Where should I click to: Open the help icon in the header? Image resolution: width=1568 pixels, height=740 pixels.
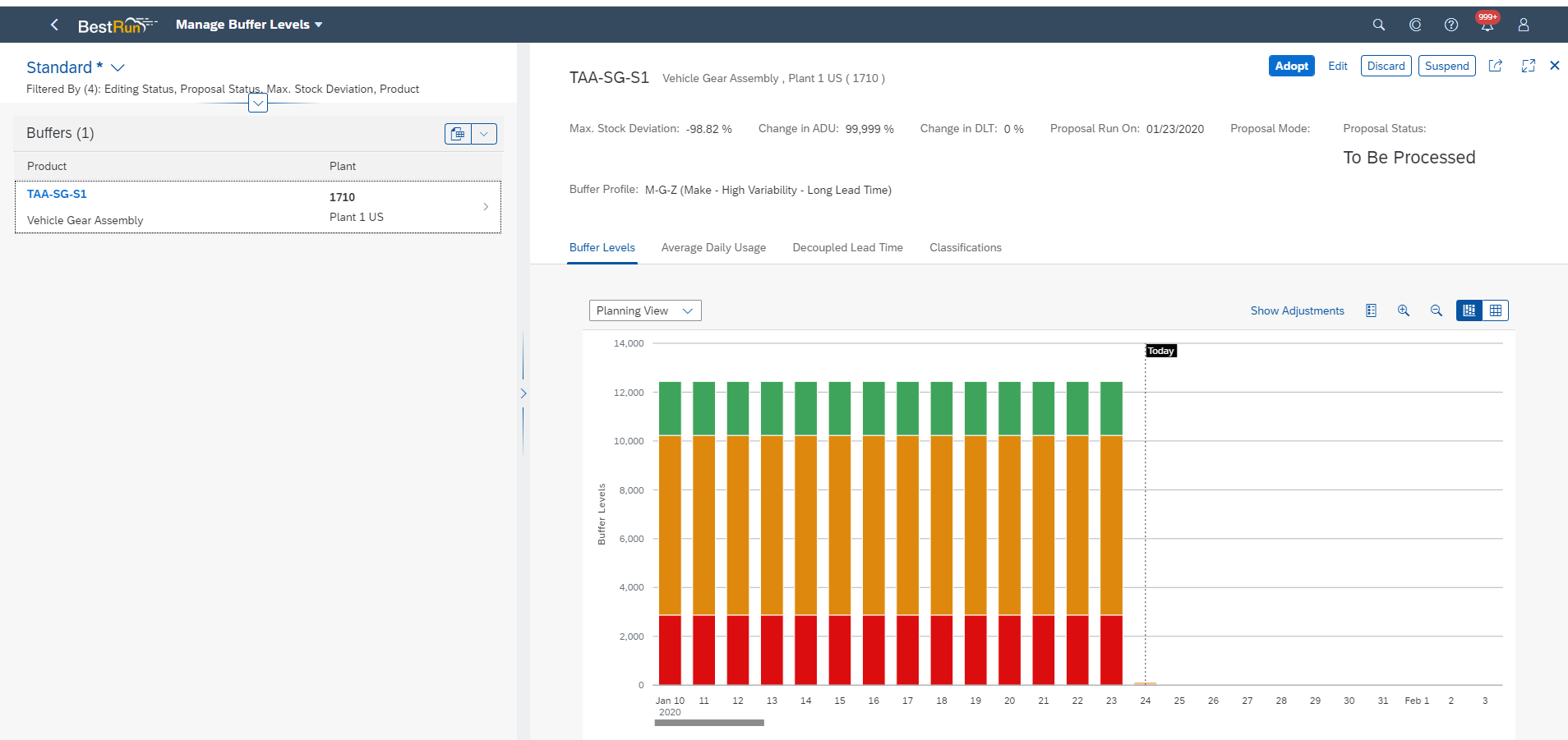coord(1450,25)
